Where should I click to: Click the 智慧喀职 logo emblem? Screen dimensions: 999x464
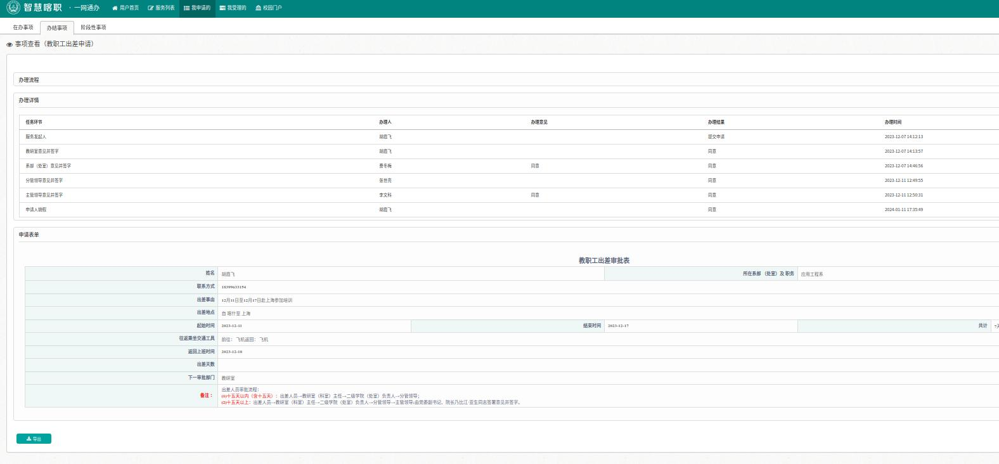click(x=13, y=7)
